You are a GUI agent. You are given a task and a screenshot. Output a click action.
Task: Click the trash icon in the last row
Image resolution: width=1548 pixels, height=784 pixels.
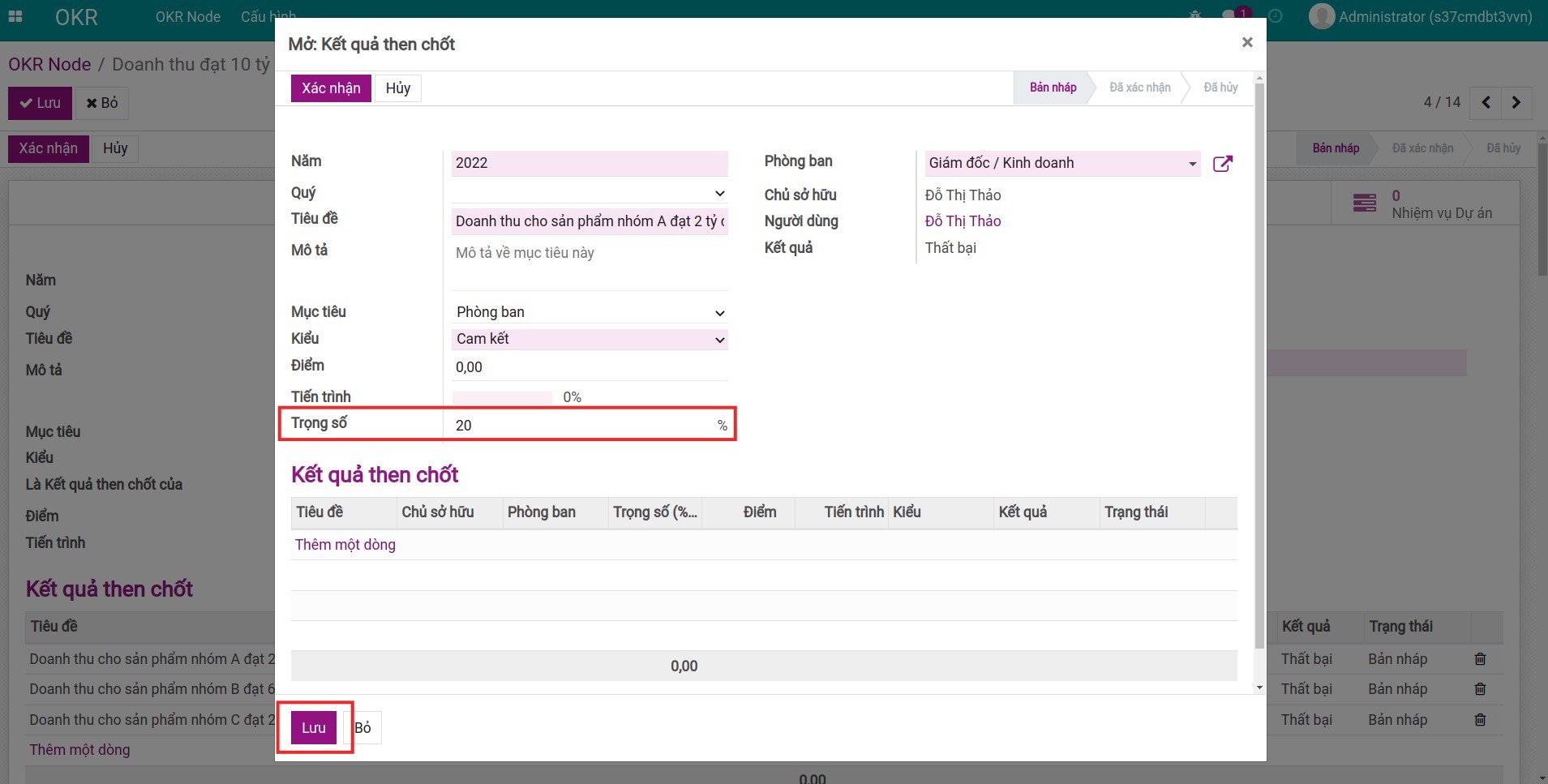coord(1480,720)
